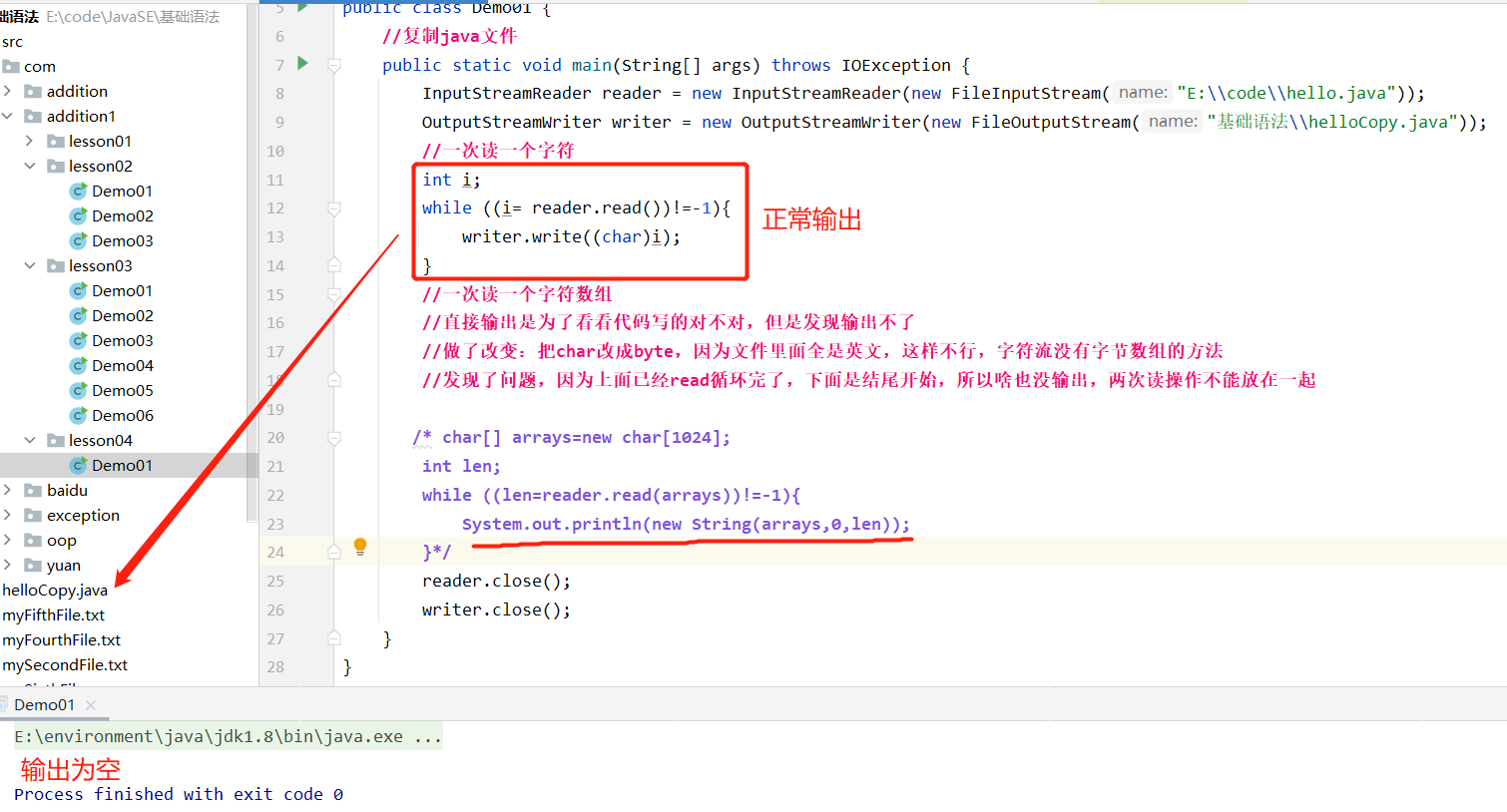Click the writer.close() line
Image resolution: width=1507 pixels, height=812 pixels.
click(496, 609)
